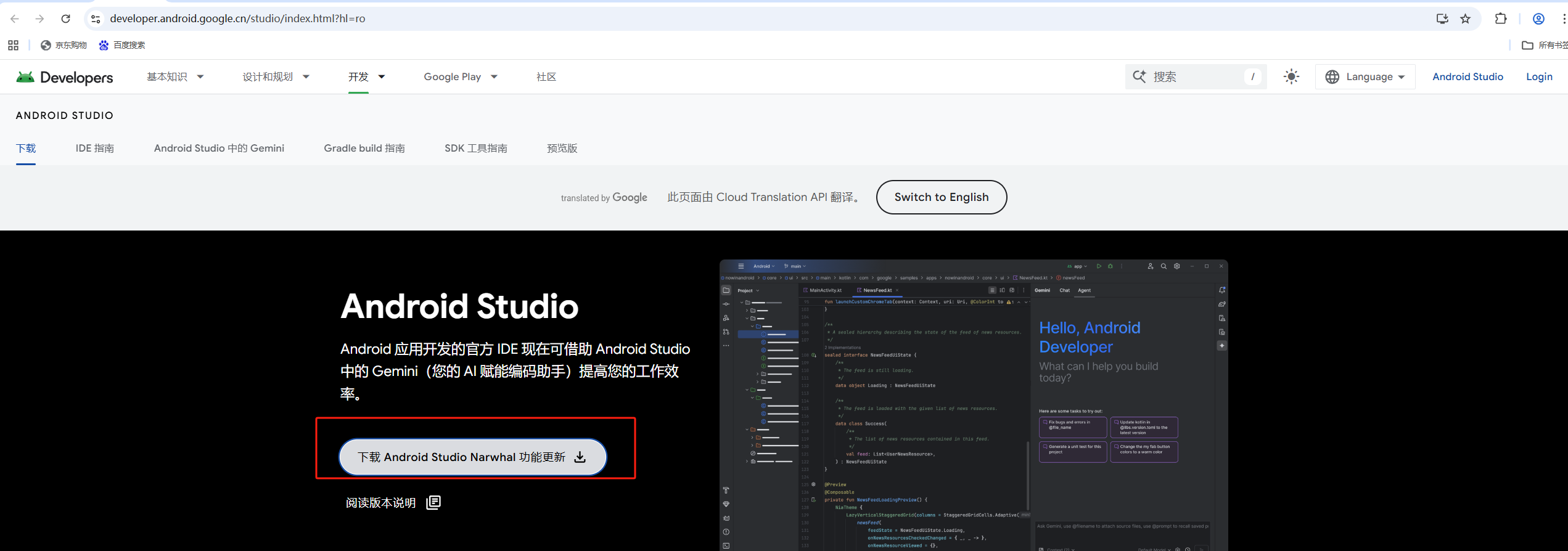Click the 阅读版本说明 link

380,503
